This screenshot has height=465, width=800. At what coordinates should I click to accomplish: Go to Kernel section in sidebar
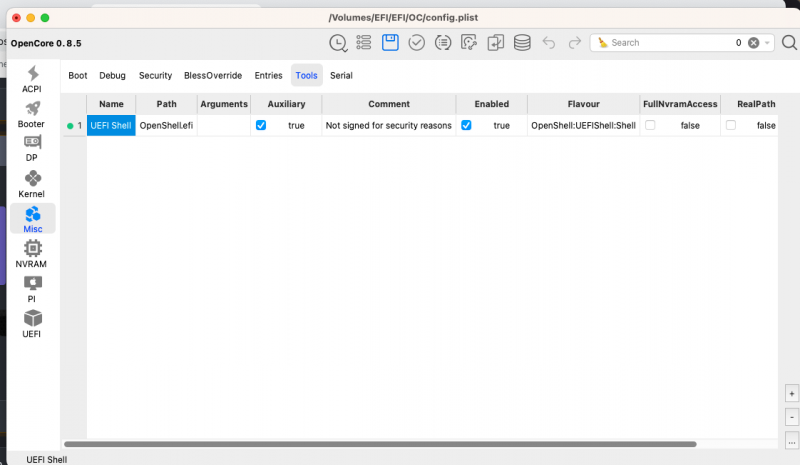(x=32, y=184)
